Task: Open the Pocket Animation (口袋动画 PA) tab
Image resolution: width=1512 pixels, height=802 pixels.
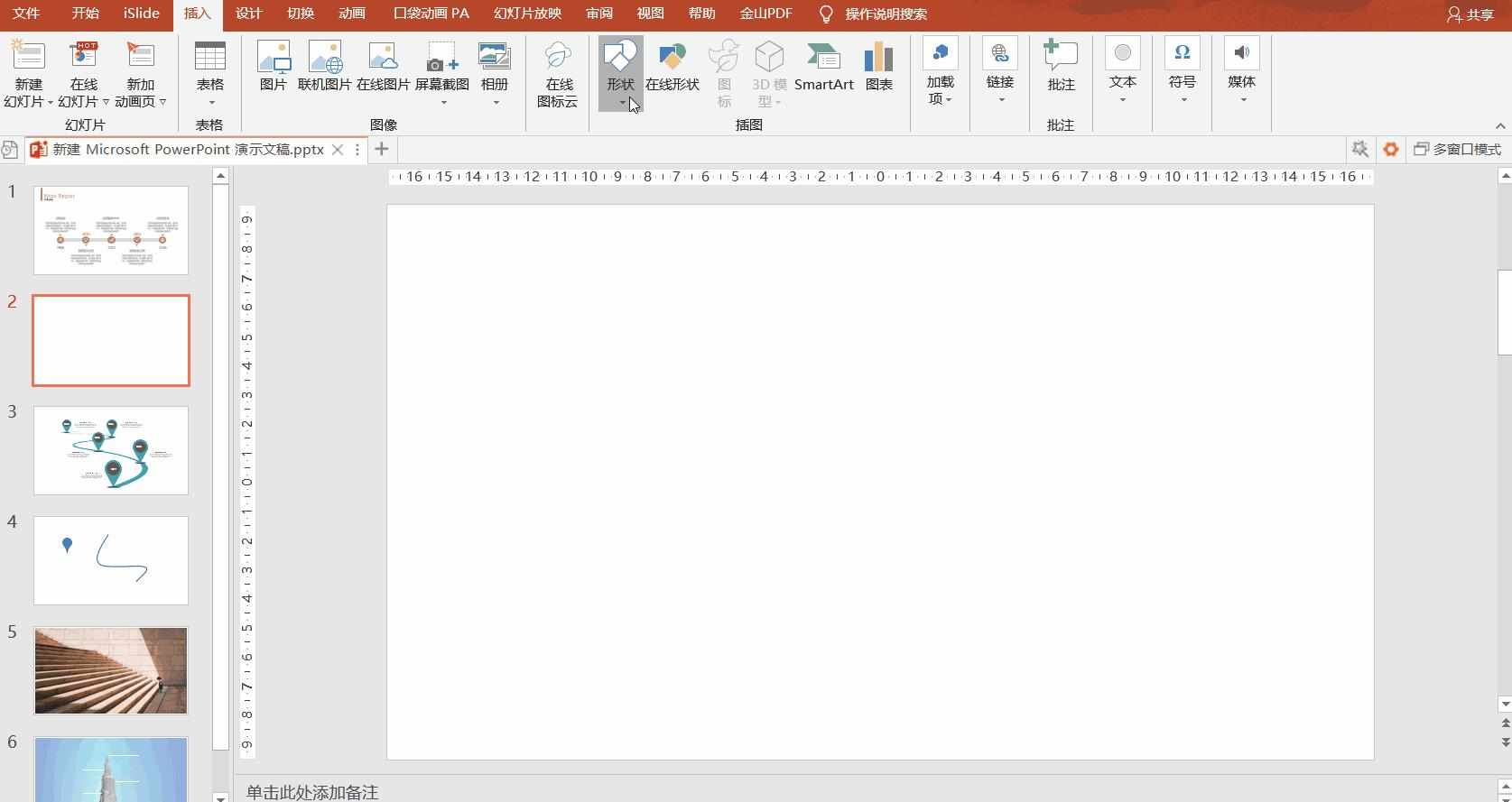Action: [x=431, y=14]
